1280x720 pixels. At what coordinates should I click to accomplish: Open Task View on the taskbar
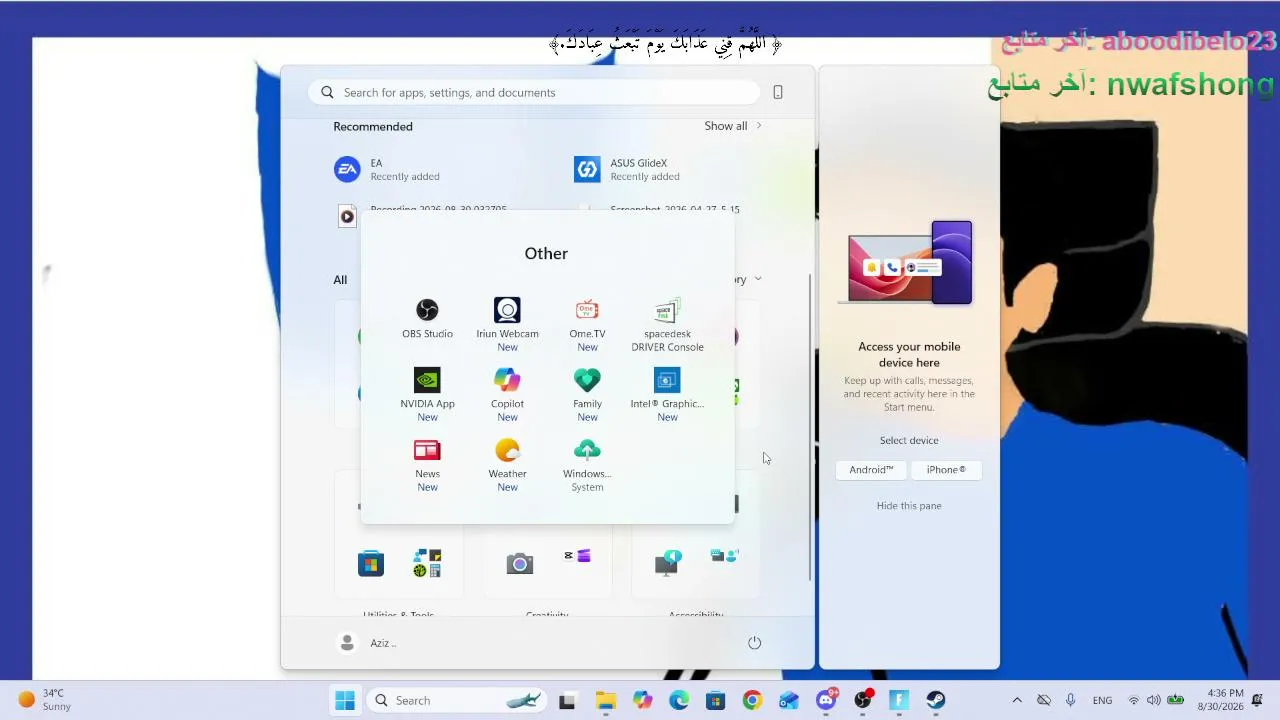tap(567, 700)
